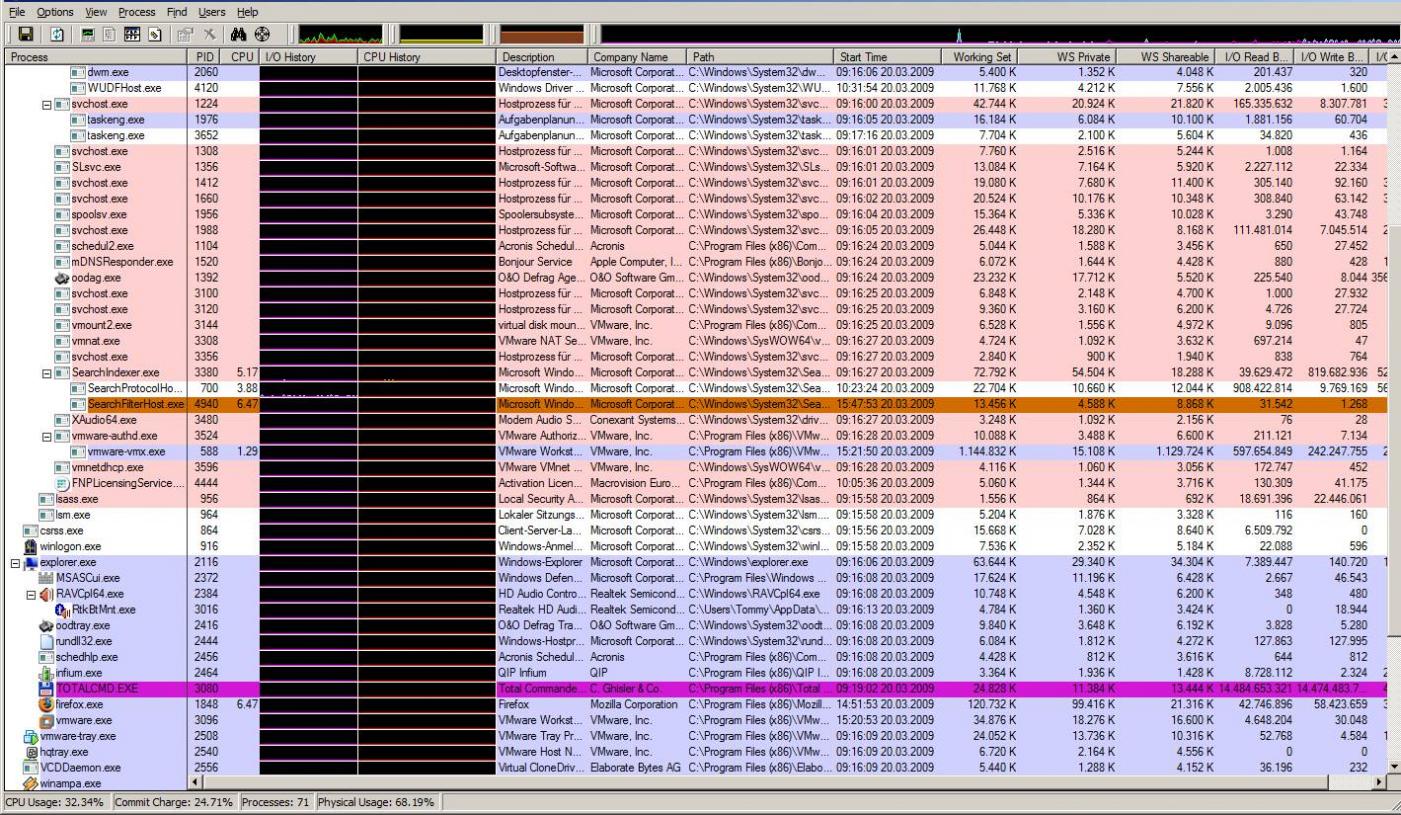Click the icon beside vmware.exe
The height and width of the screenshot is (815, 1401).
coord(46,721)
